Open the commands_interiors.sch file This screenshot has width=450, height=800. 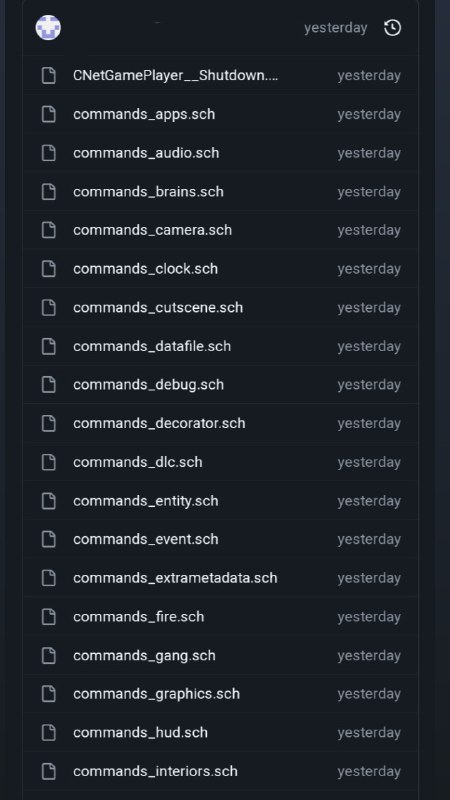pos(155,771)
